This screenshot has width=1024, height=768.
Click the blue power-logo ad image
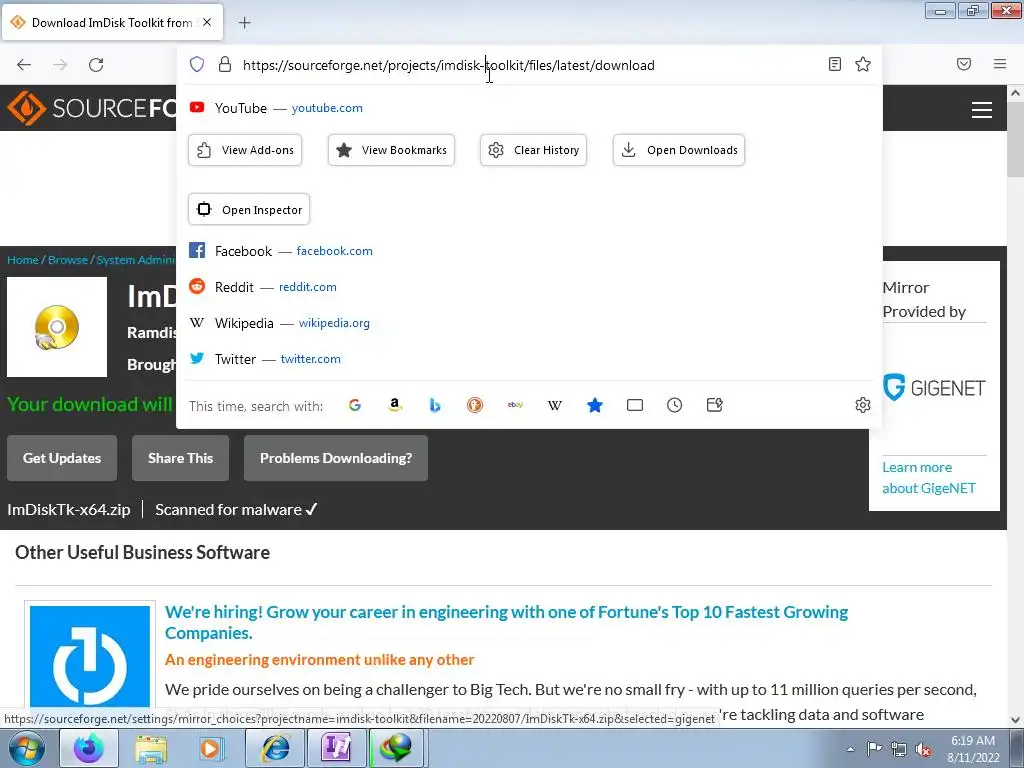(x=89, y=656)
